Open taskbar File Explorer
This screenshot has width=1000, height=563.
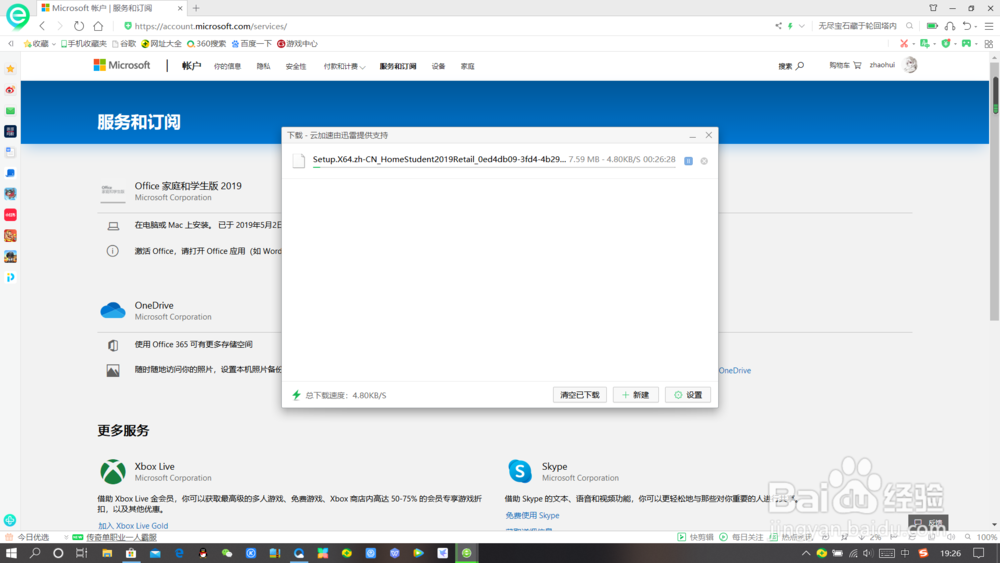107,553
